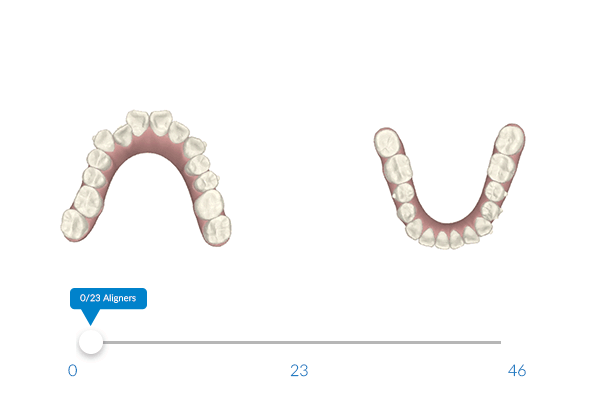Select the lower arch right rear molar
This screenshot has height=400, width=600.
point(510,139)
